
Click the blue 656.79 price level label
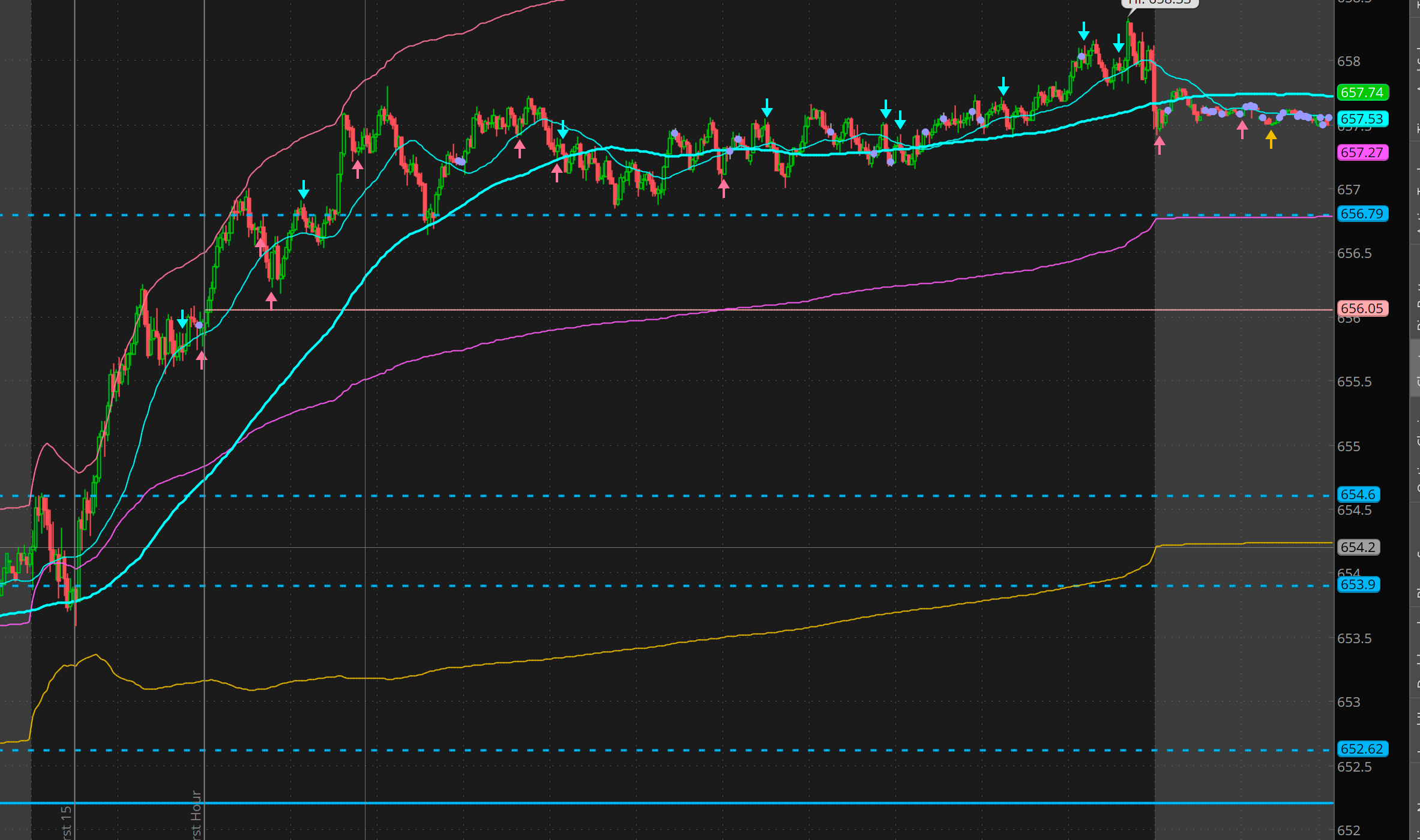[x=1362, y=214]
